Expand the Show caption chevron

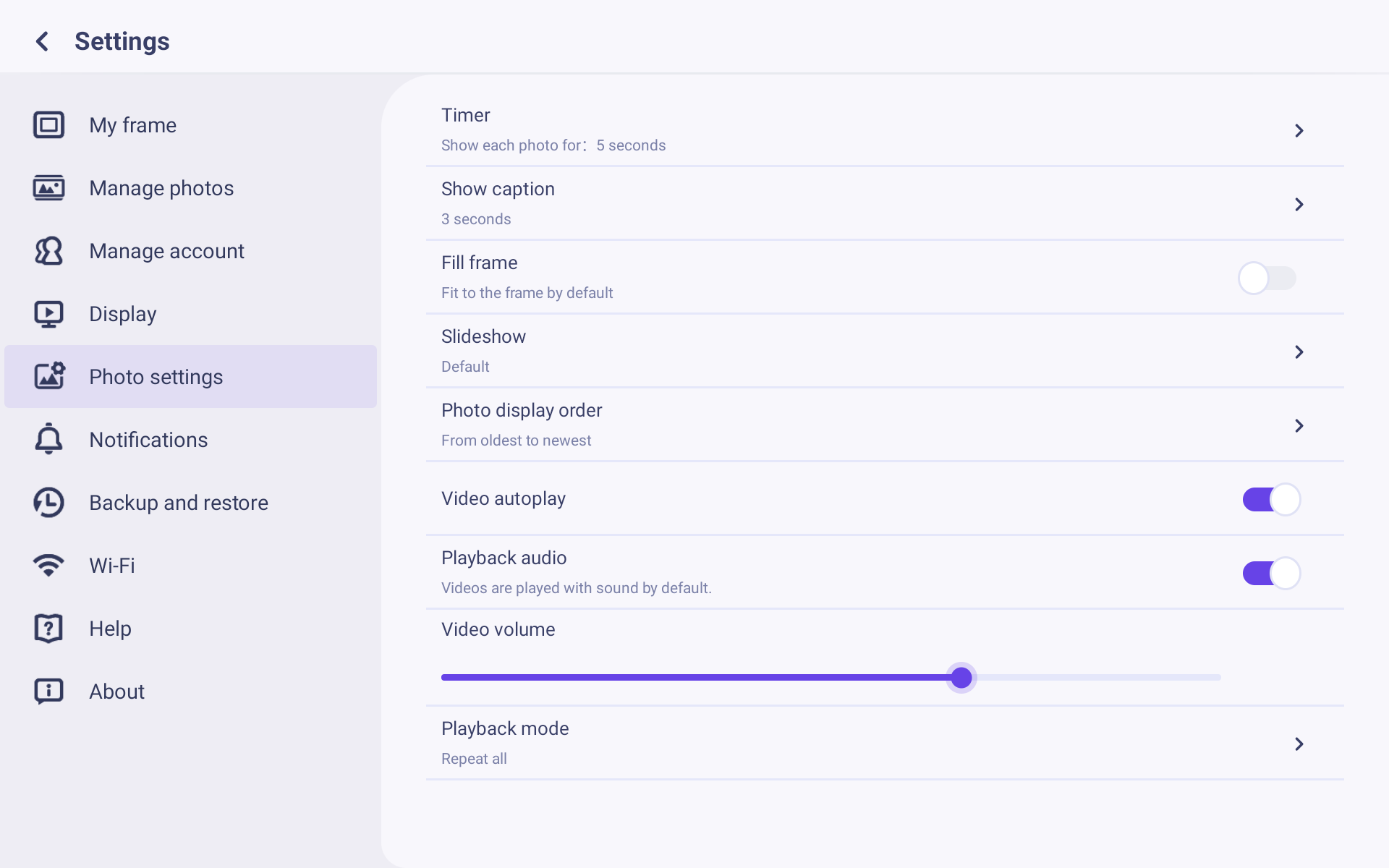pos(1299,204)
